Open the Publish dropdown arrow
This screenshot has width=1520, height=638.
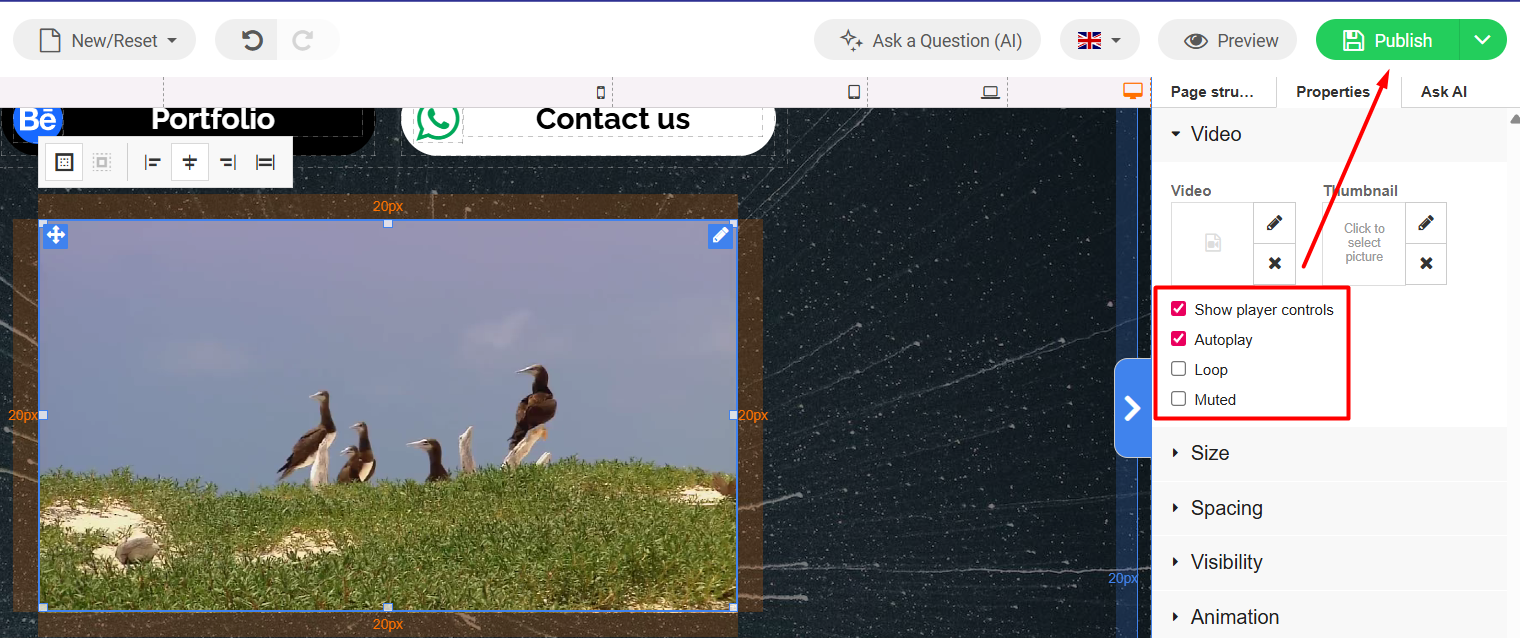pos(1482,40)
